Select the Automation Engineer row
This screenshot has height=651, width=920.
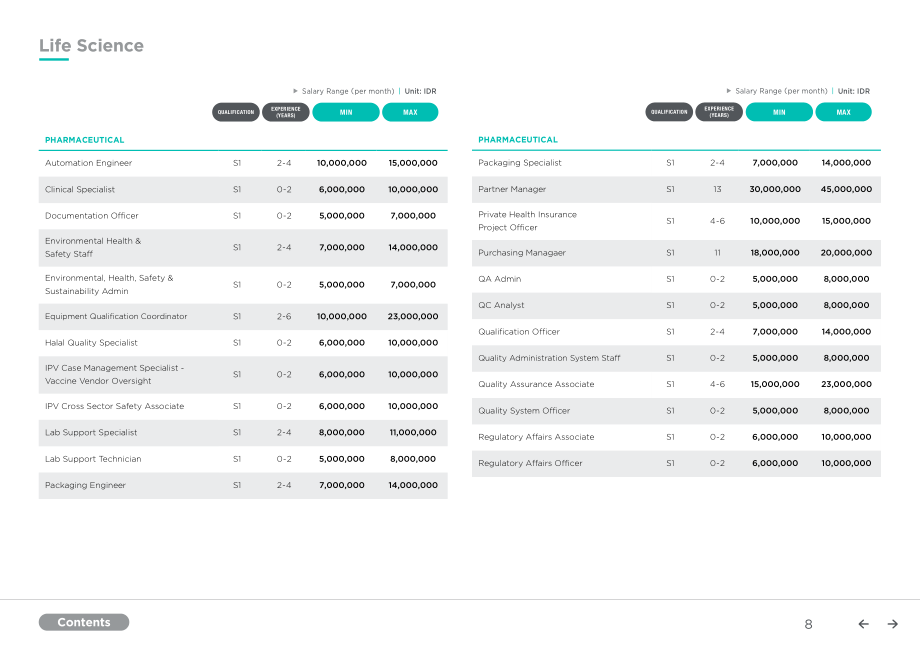[243, 163]
